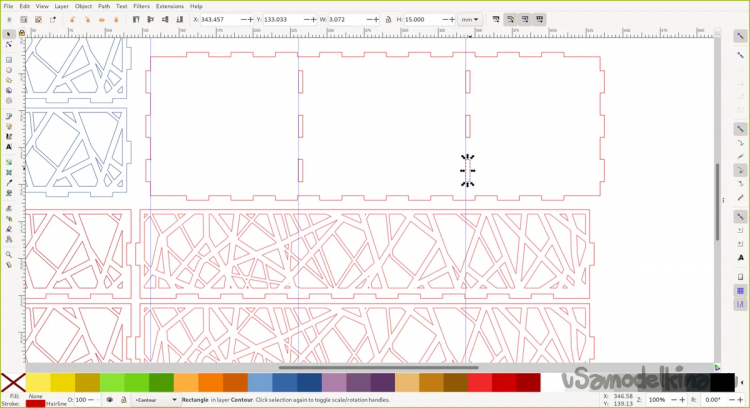Select the Node editing tool

pyautogui.click(x=9, y=45)
